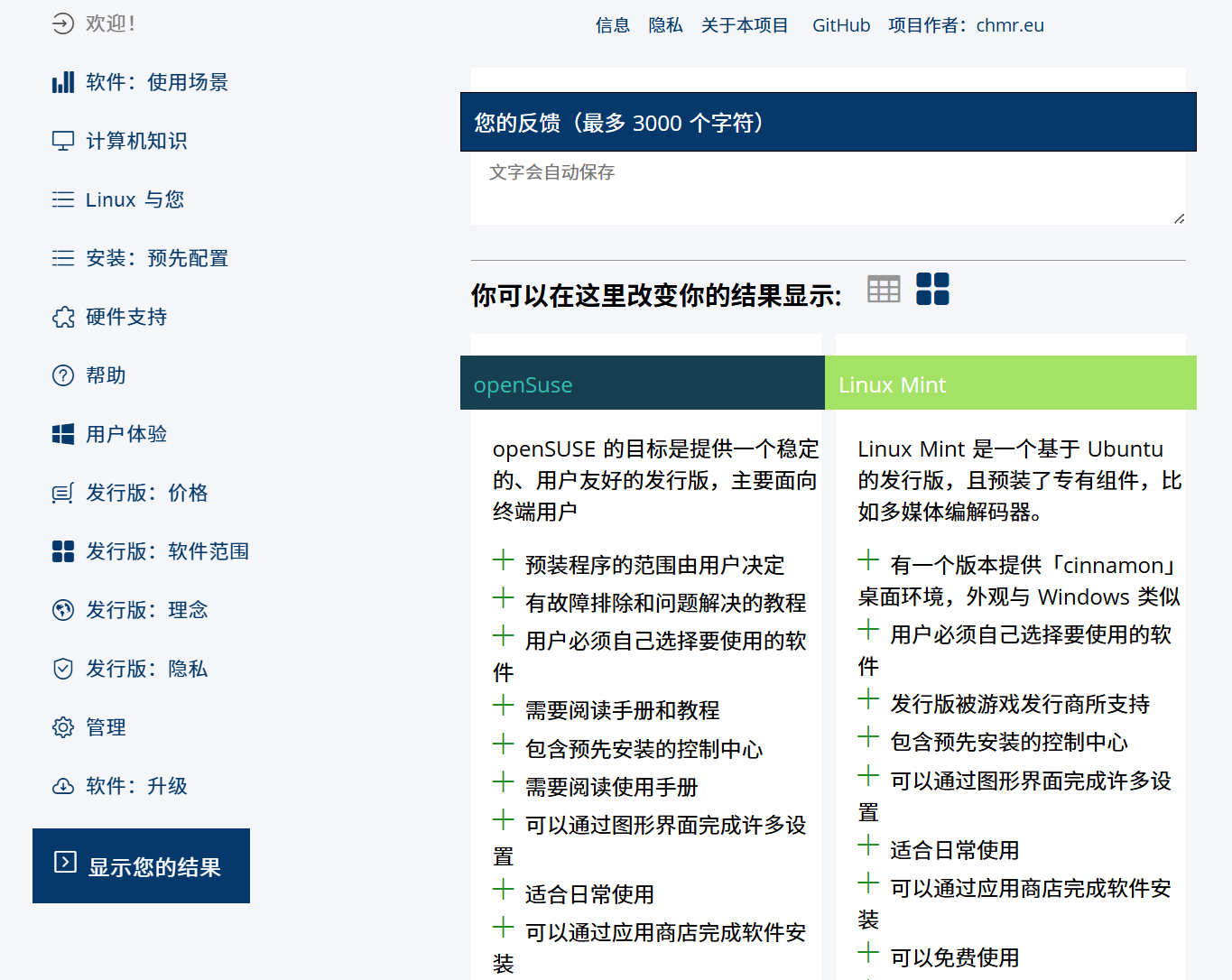Open the 信息 link in top navigation
The image size is (1232, 980).
point(612,25)
